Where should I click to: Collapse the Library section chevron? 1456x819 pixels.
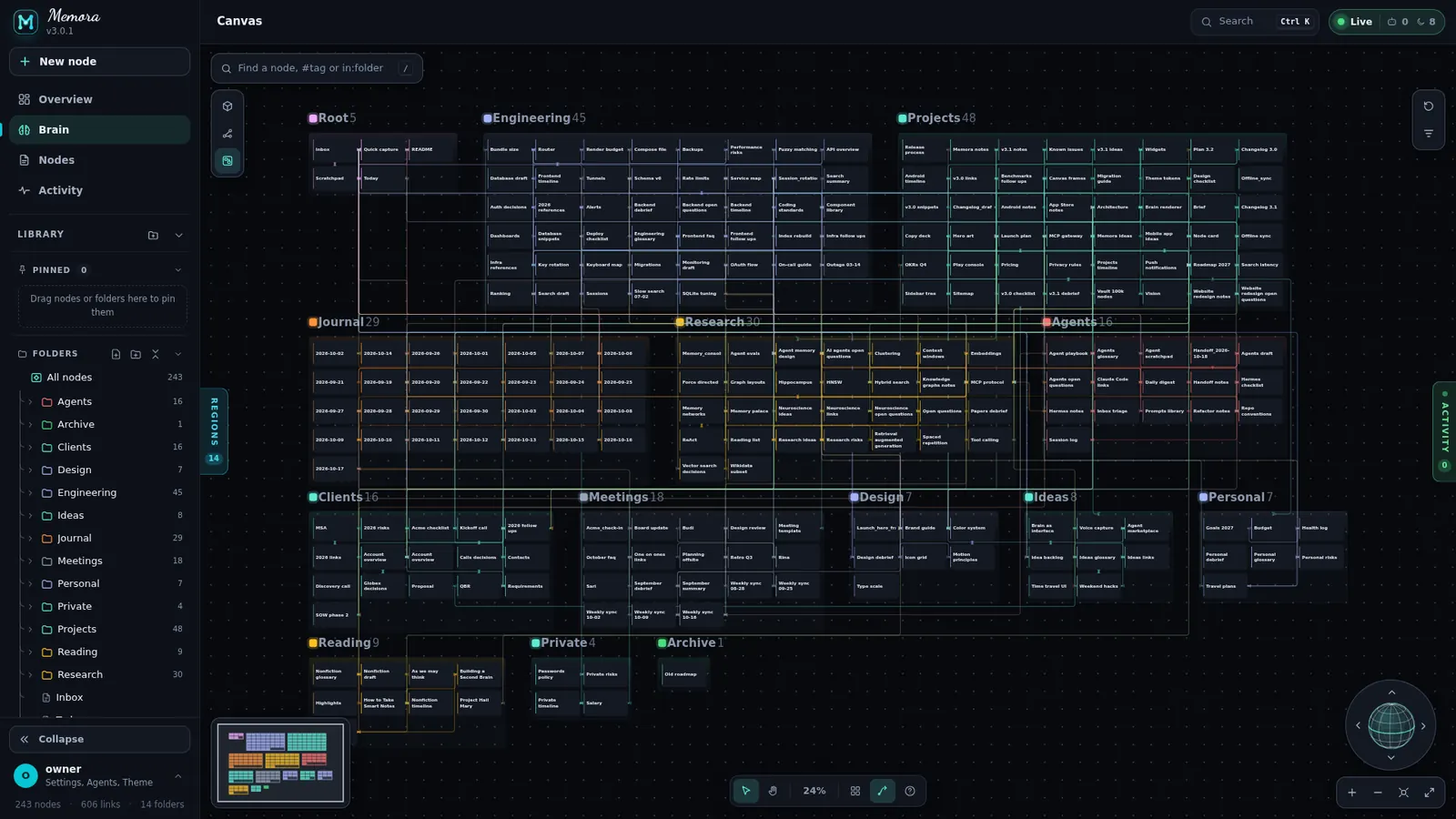point(178,235)
